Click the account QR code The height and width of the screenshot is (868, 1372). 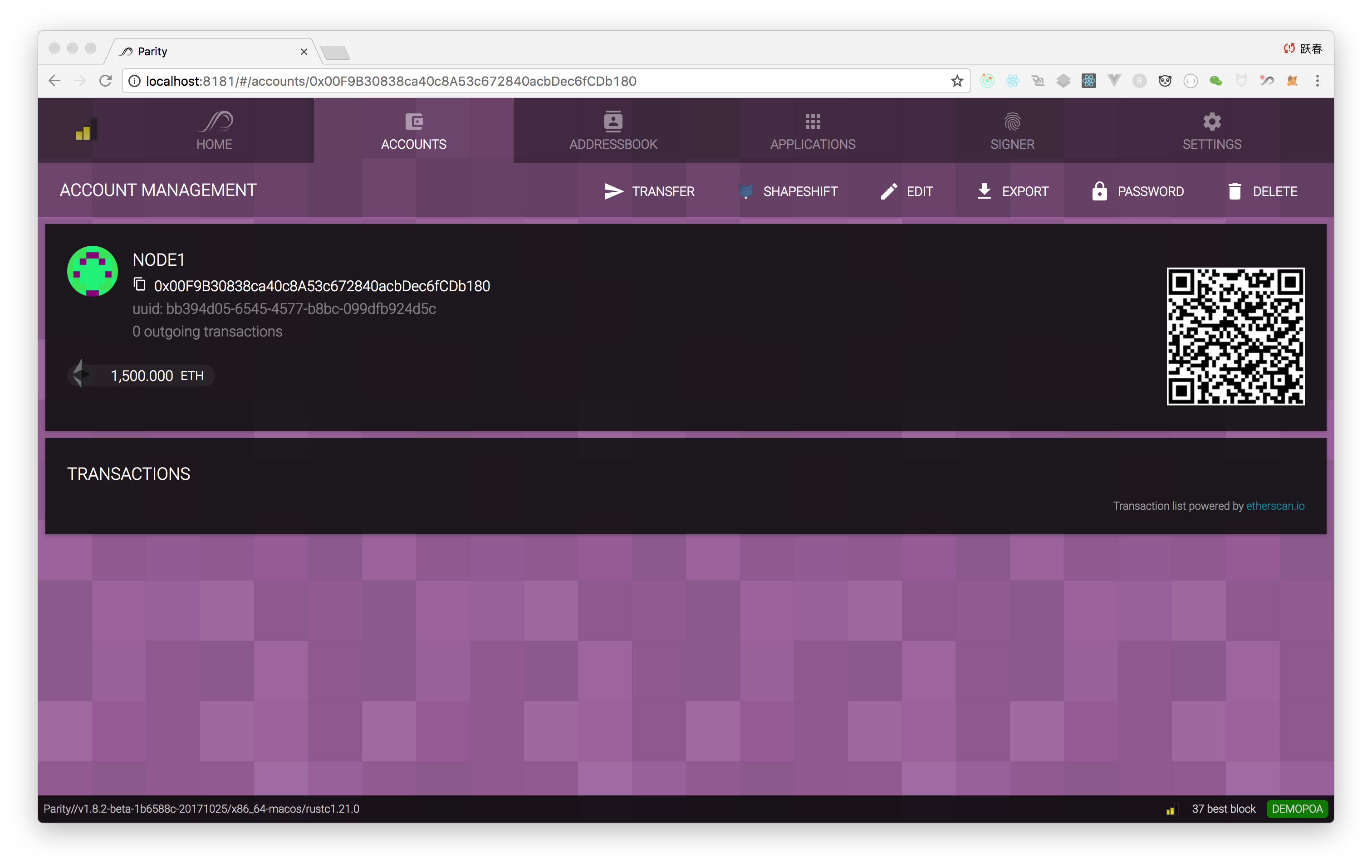click(1235, 336)
